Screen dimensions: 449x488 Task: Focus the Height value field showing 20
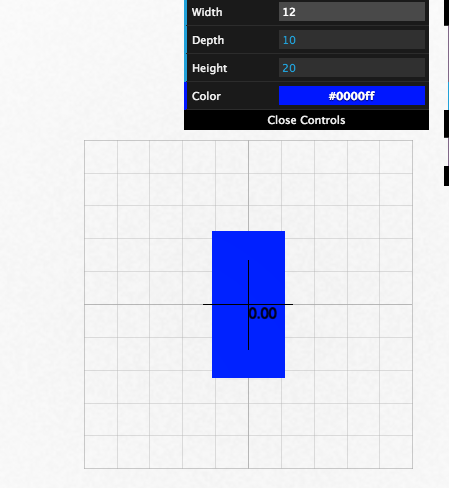(x=352, y=68)
